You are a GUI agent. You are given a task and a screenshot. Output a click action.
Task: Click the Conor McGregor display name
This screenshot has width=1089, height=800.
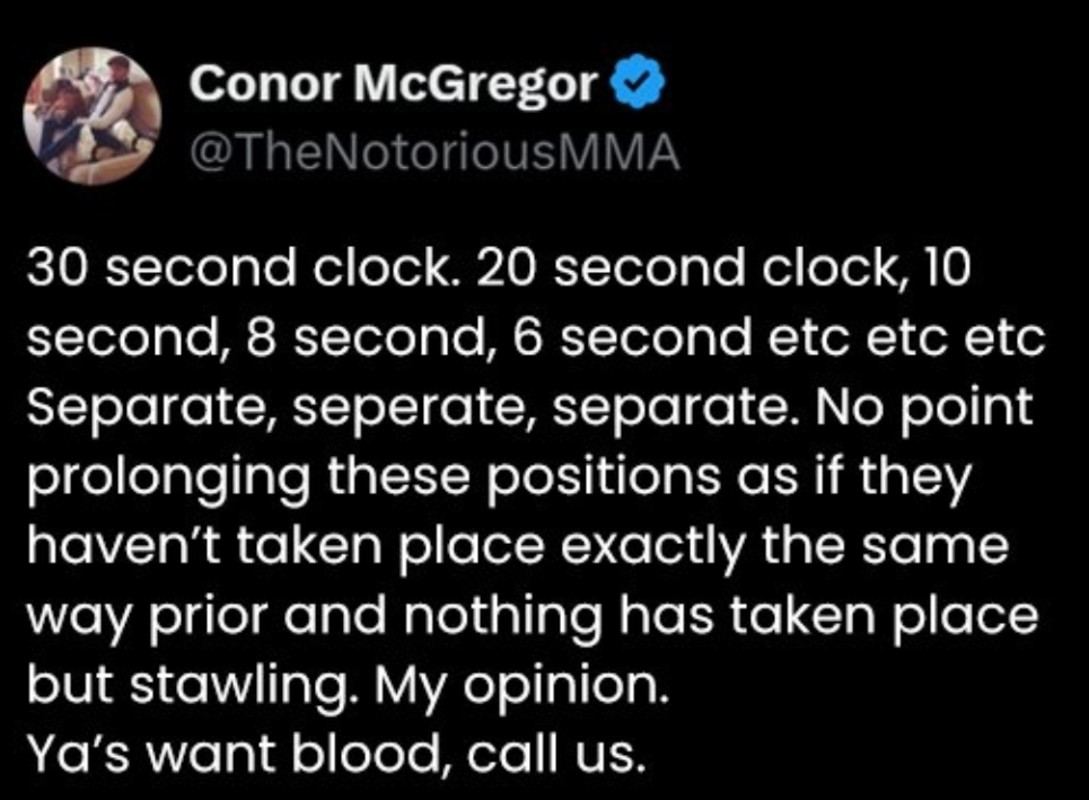click(393, 86)
